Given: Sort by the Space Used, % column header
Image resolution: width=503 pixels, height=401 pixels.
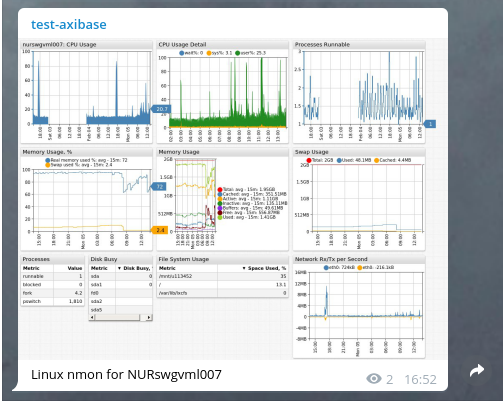Looking at the screenshot, I should [264, 268].
